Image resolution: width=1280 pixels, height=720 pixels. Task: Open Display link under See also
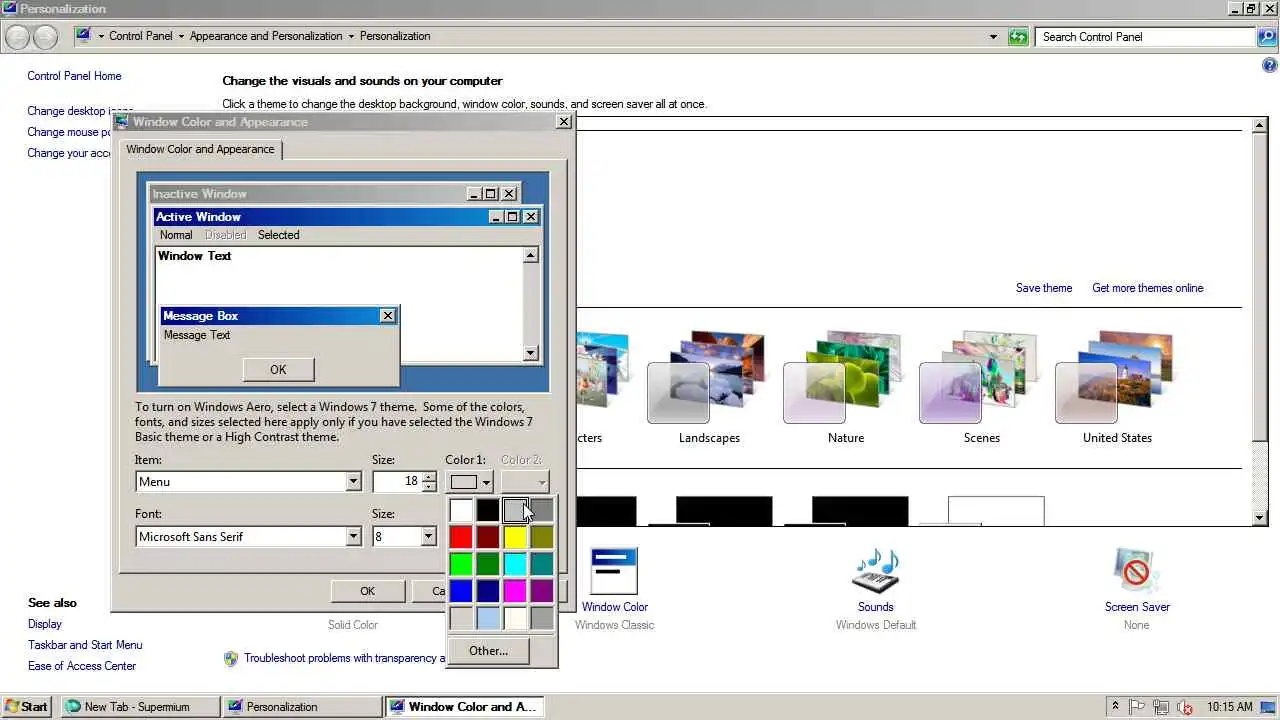44,624
